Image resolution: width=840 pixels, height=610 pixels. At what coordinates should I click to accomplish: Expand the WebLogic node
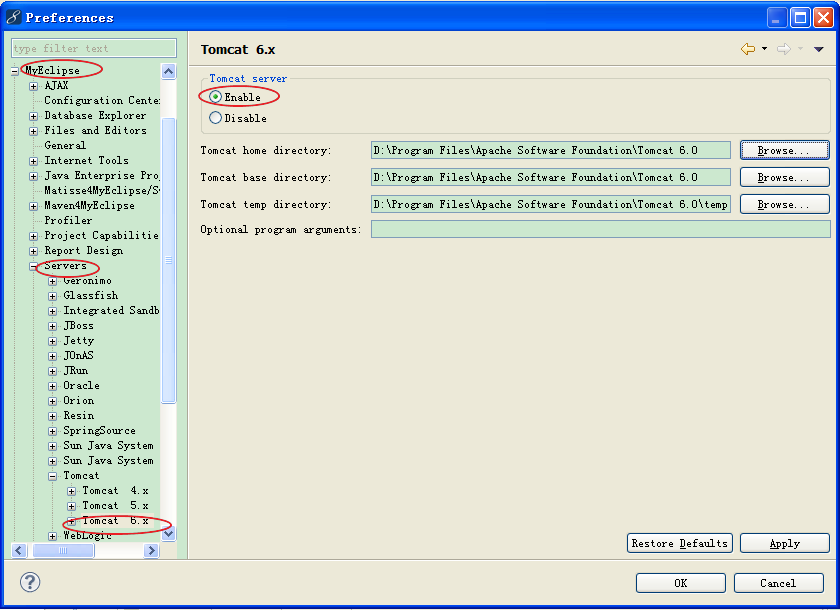pyautogui.click(x=52, y=536)
